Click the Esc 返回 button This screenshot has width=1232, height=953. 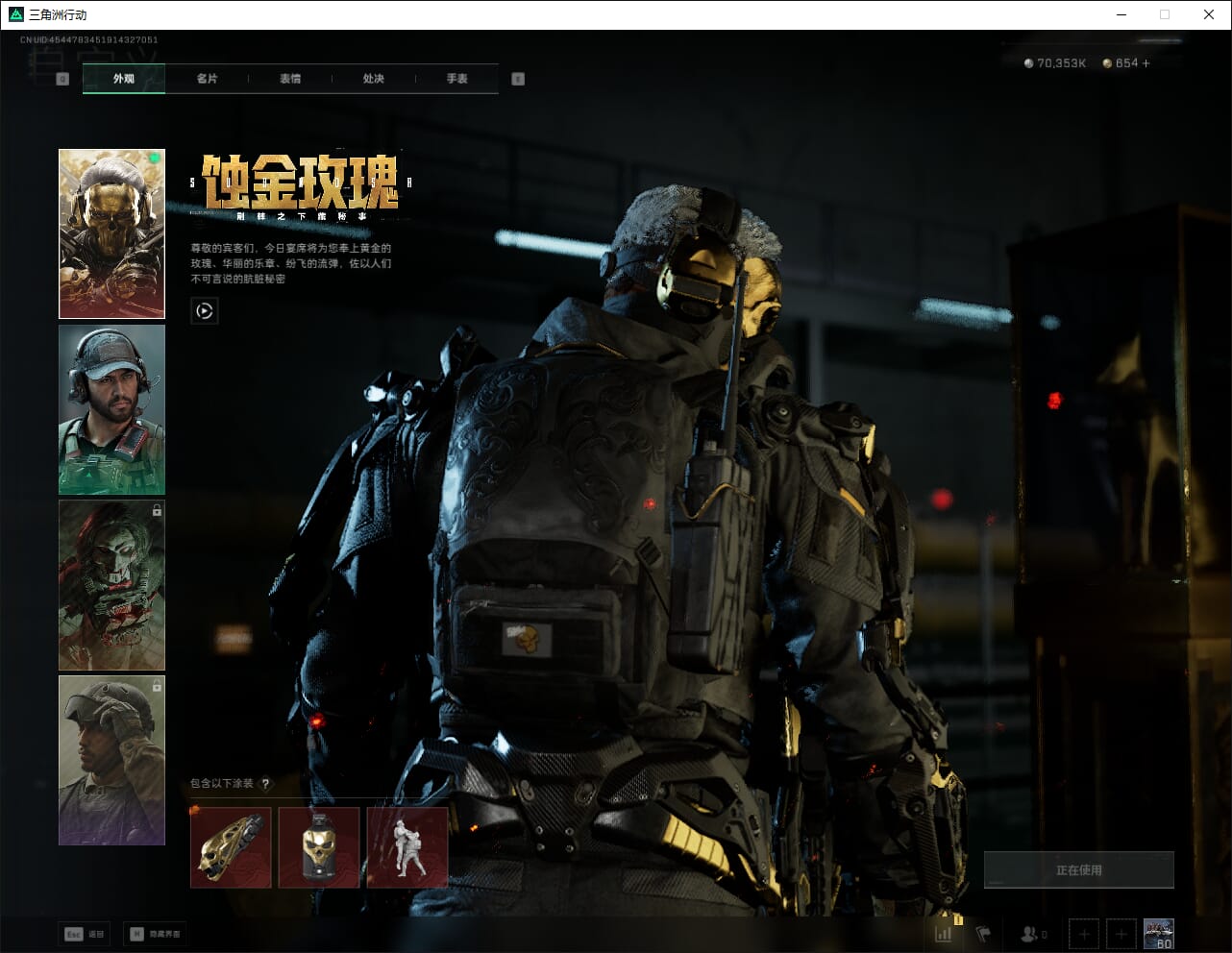point(84,933)
